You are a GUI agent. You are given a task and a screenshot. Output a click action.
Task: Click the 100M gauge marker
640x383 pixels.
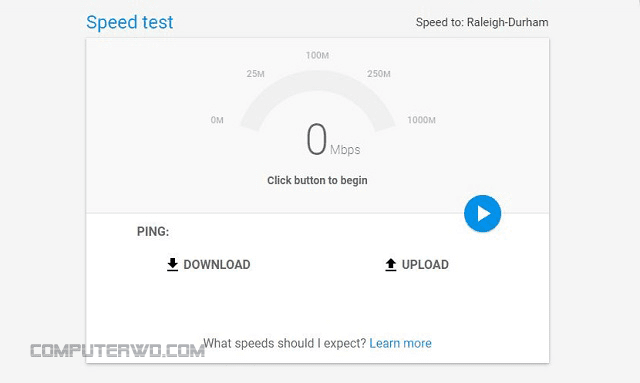pyautogui.click(x=318, y=55)
